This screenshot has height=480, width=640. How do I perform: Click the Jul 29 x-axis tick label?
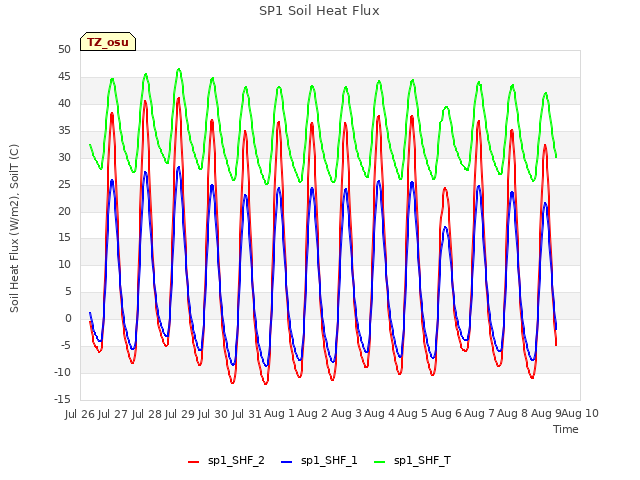180,414
